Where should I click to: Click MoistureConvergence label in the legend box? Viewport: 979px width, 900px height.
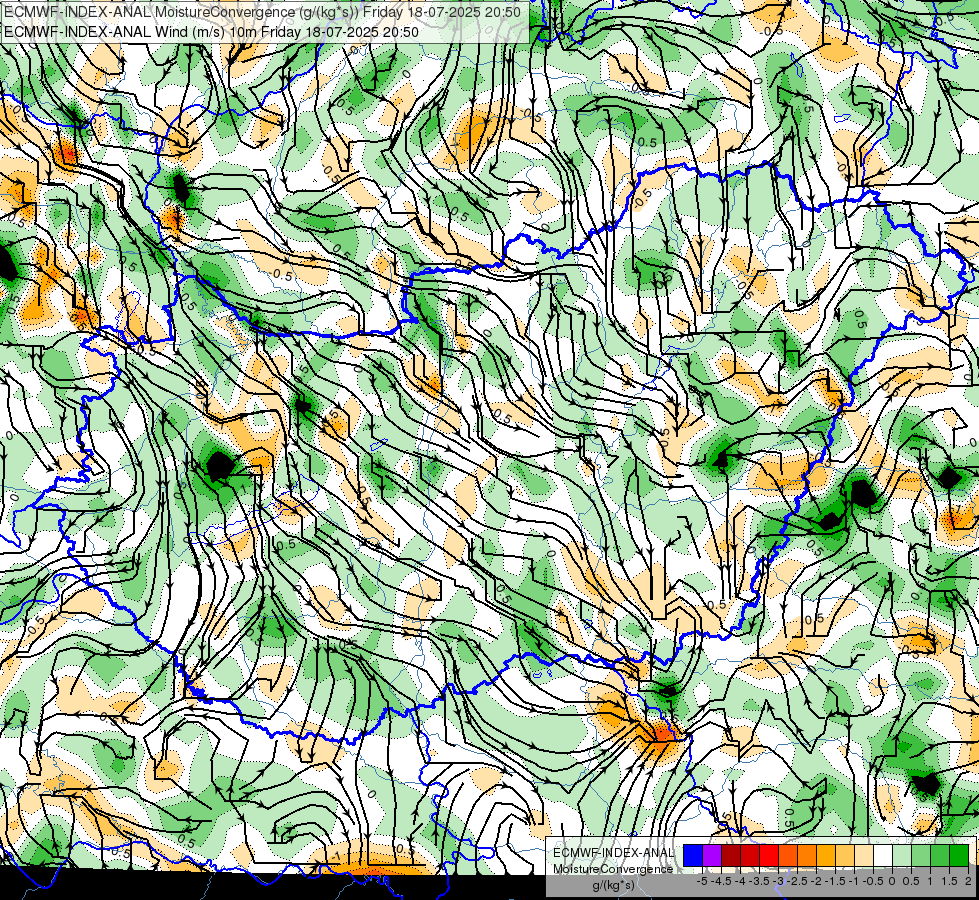(613, 869)
